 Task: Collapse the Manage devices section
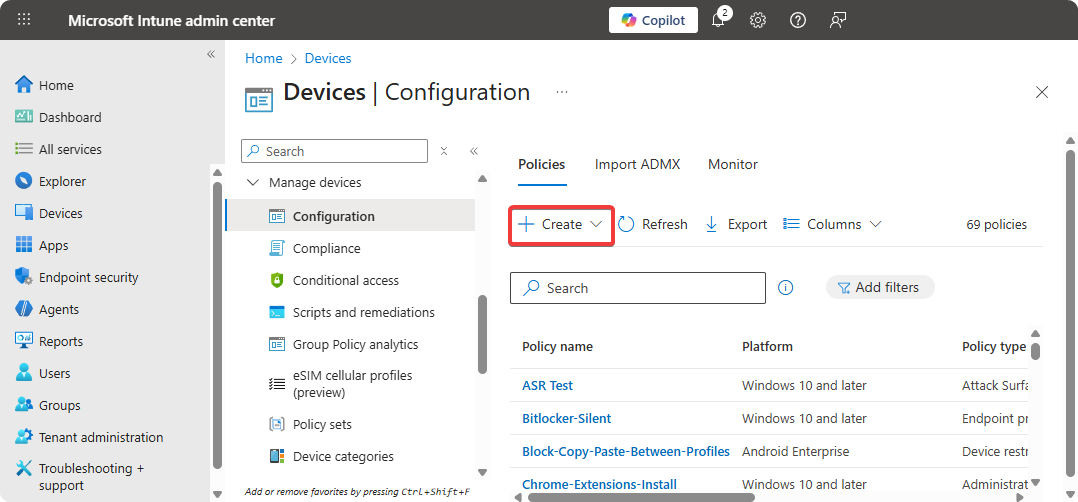(252, 183)
